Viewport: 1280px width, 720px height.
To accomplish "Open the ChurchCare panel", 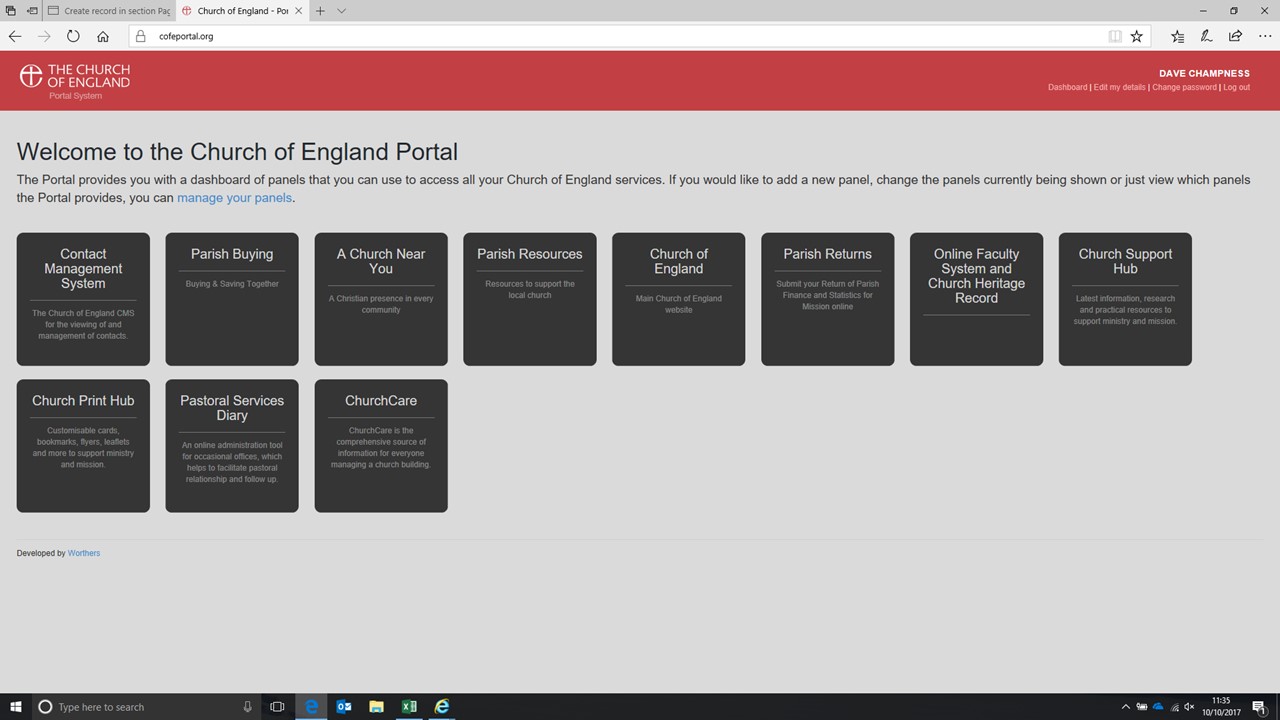I will tap(381, 446).
